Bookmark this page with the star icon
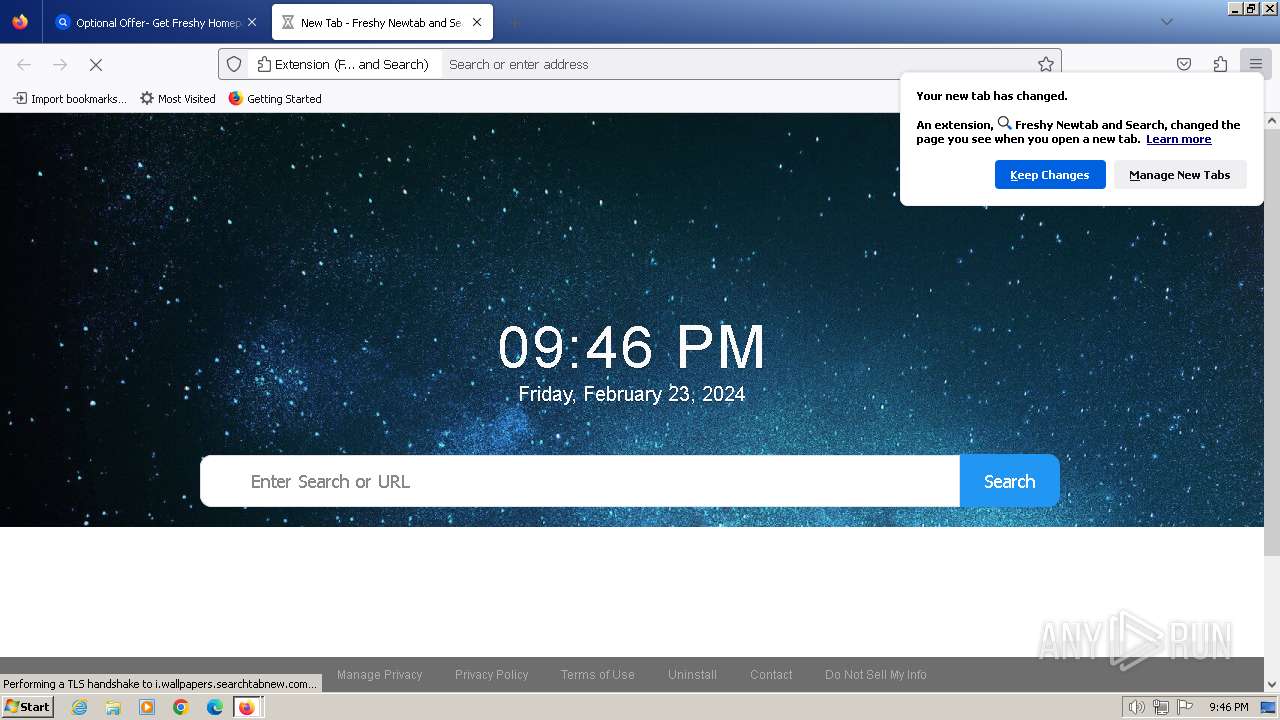The image size is (1280, 720). click(1046, 64)
